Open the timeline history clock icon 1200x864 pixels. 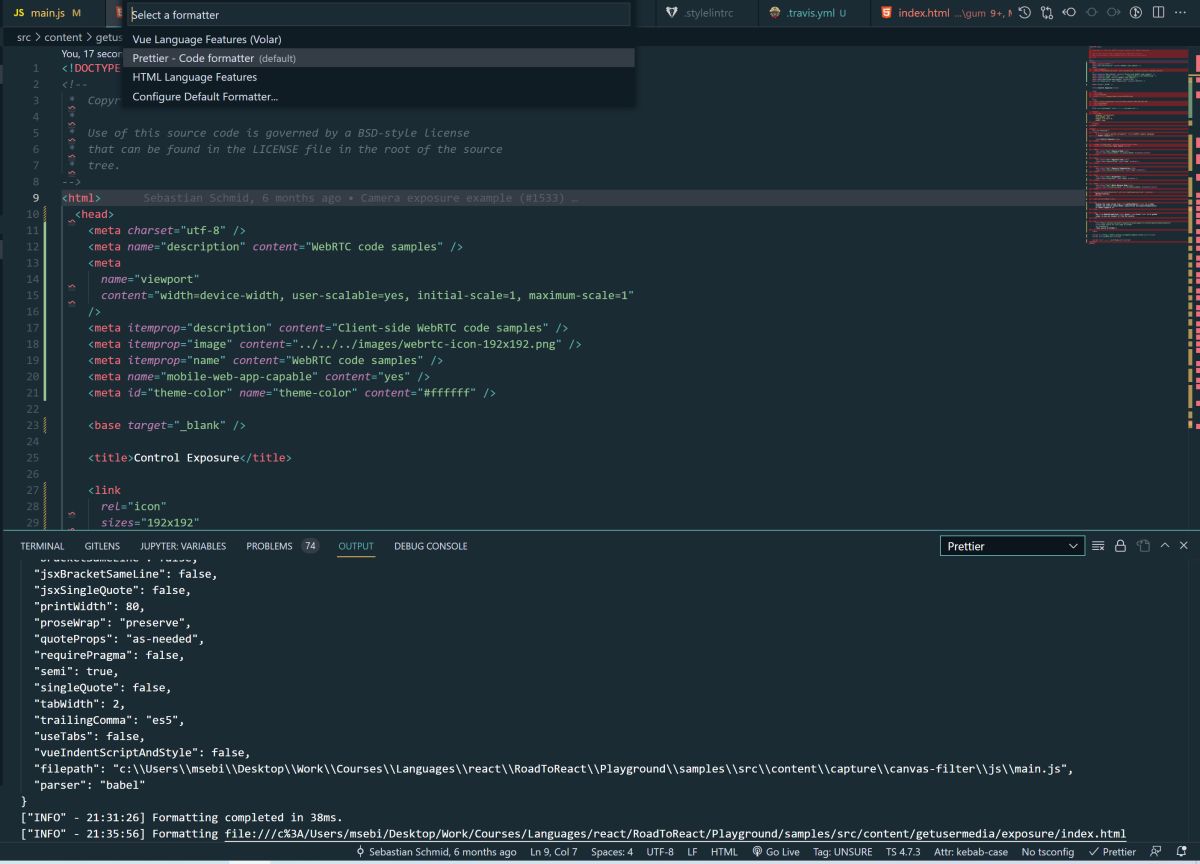click(x=1025, y=13)
